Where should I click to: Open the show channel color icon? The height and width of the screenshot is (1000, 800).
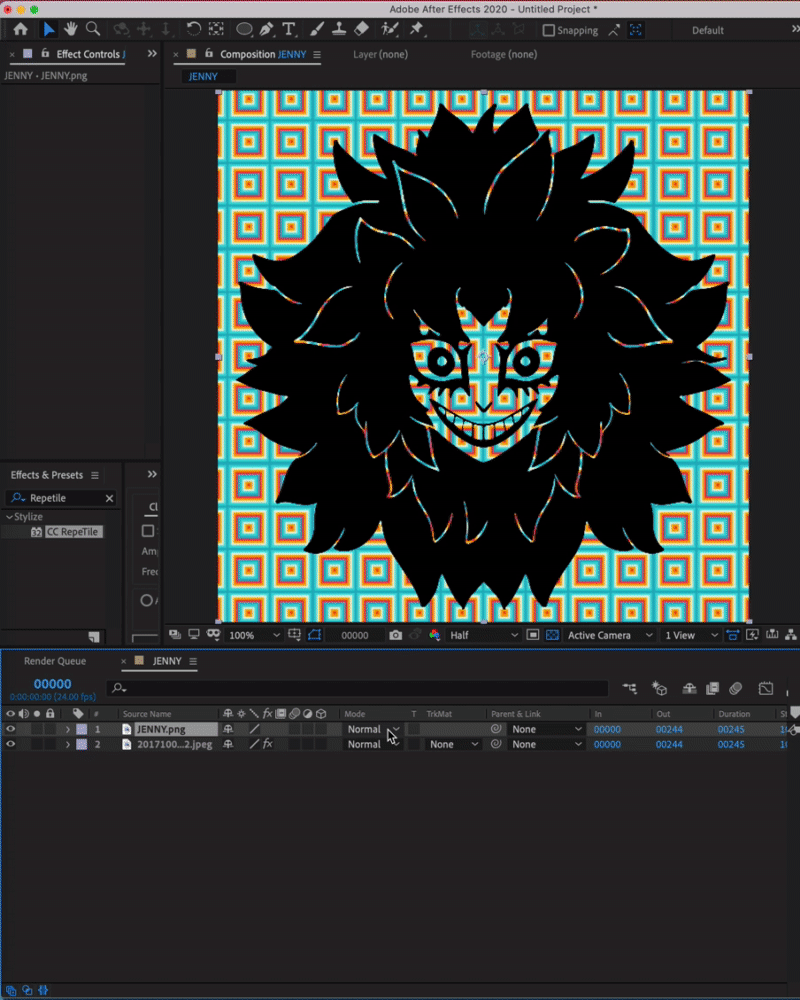point(434,635)
